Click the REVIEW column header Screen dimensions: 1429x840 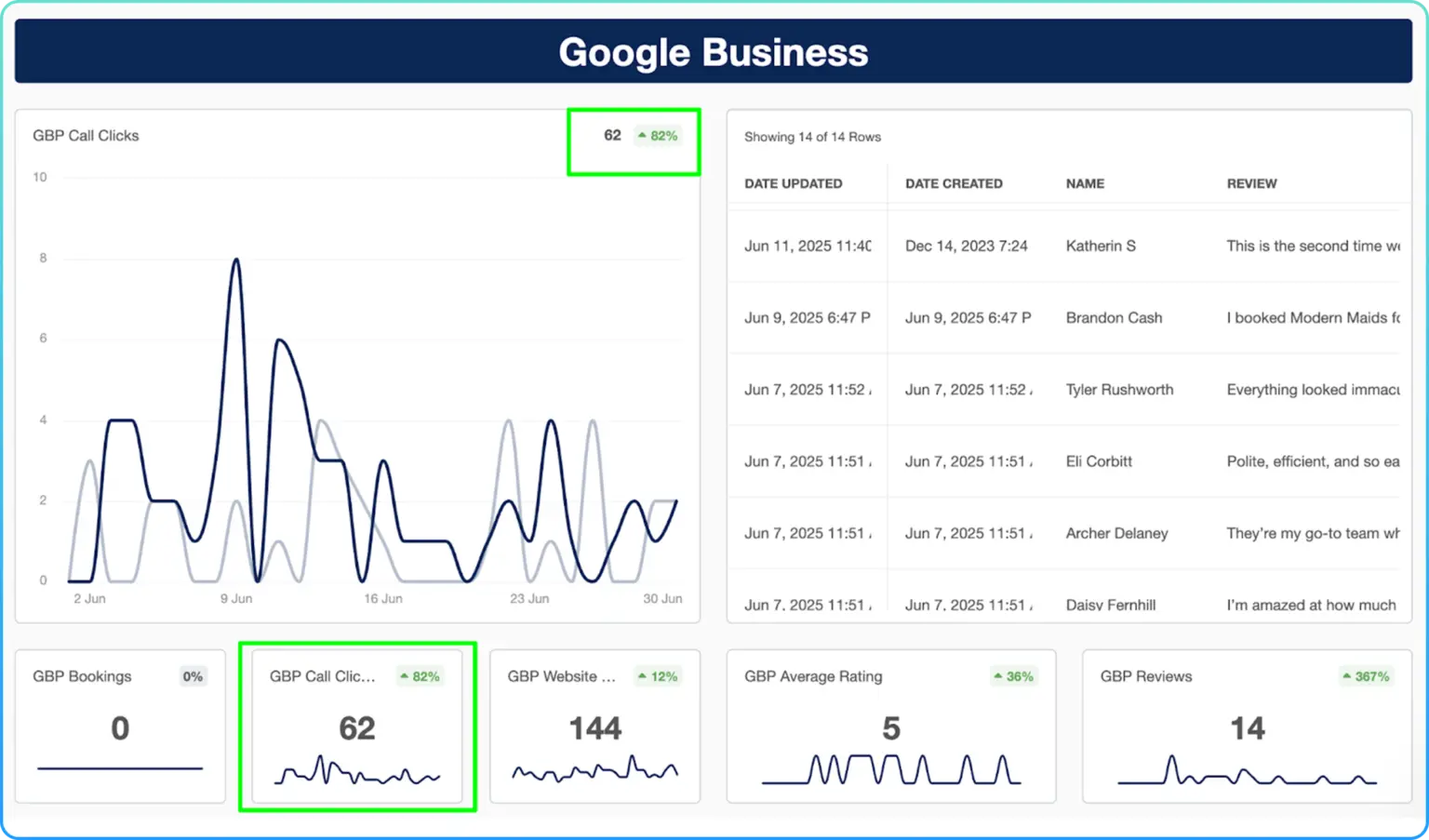(1251, 183)
